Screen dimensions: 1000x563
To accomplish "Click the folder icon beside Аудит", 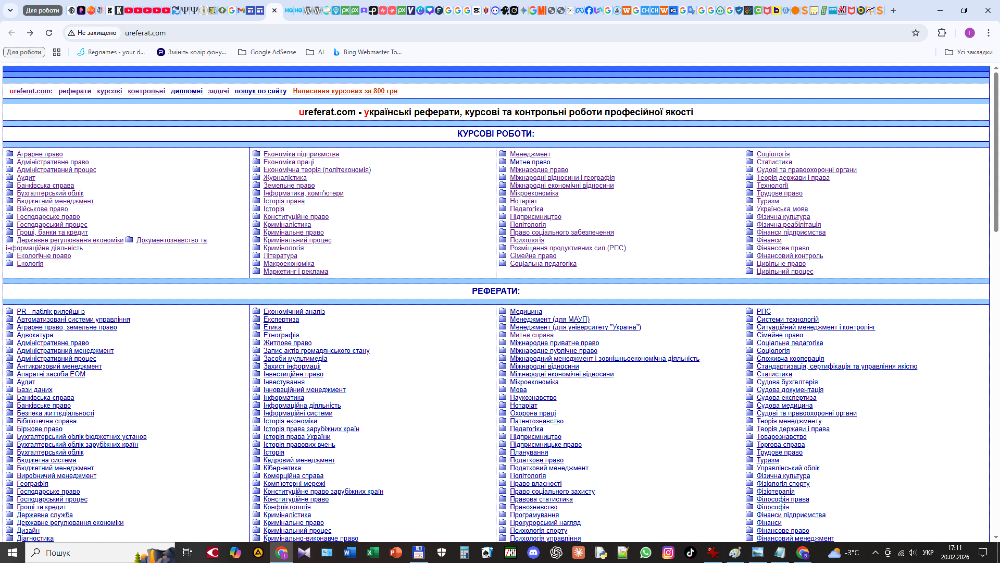I will 9,178.
